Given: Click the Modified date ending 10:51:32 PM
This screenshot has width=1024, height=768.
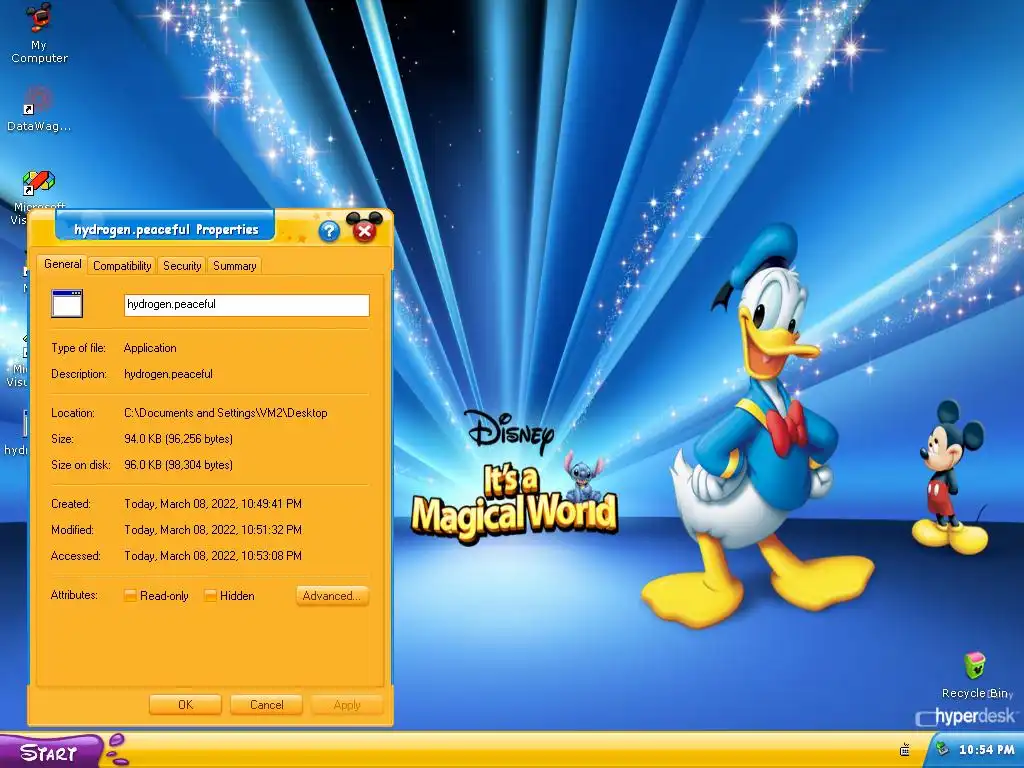Looking at the screenshot, I should pyautogui.click(x=213, y=530).
